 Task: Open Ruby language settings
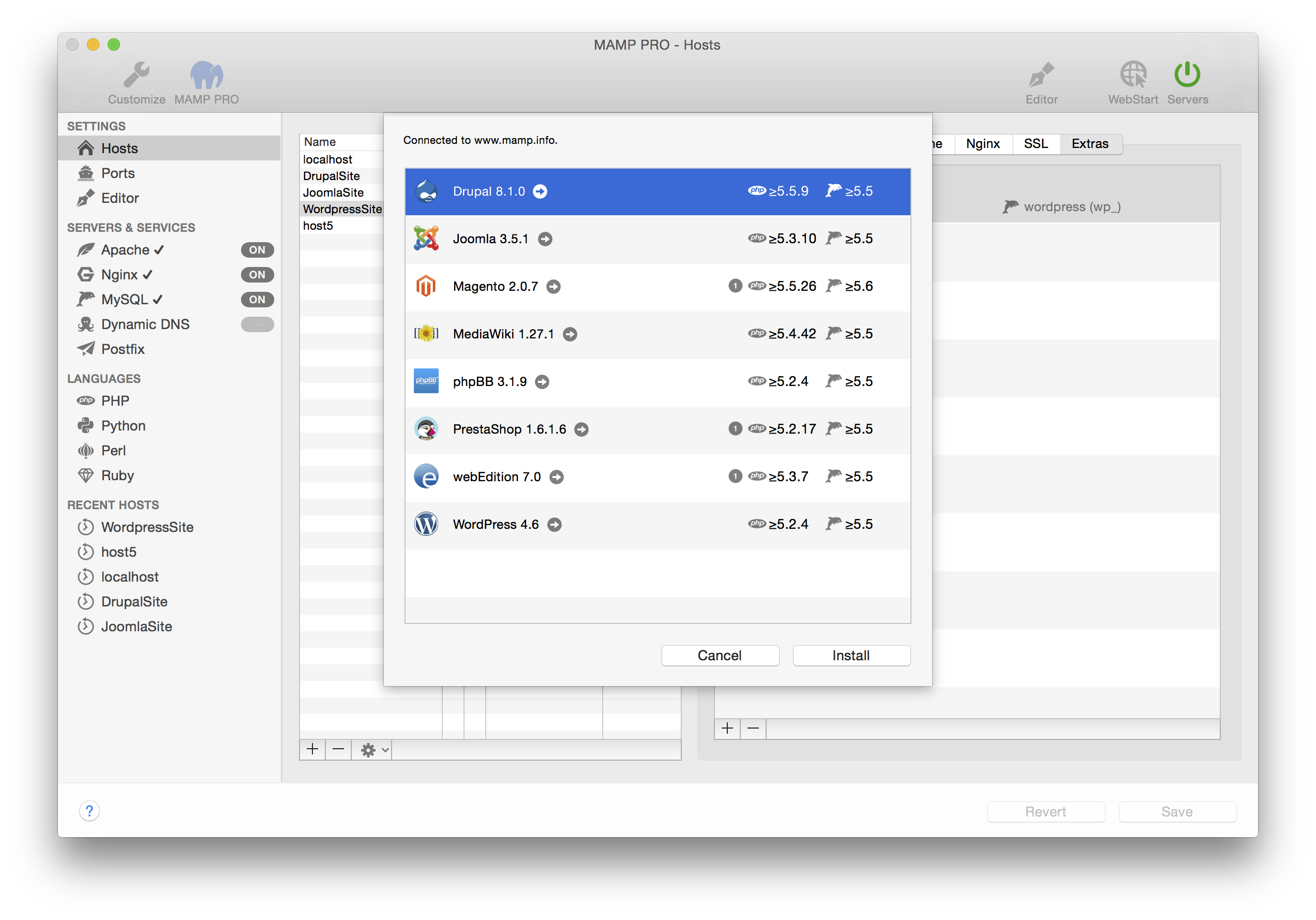coord(117,475)
